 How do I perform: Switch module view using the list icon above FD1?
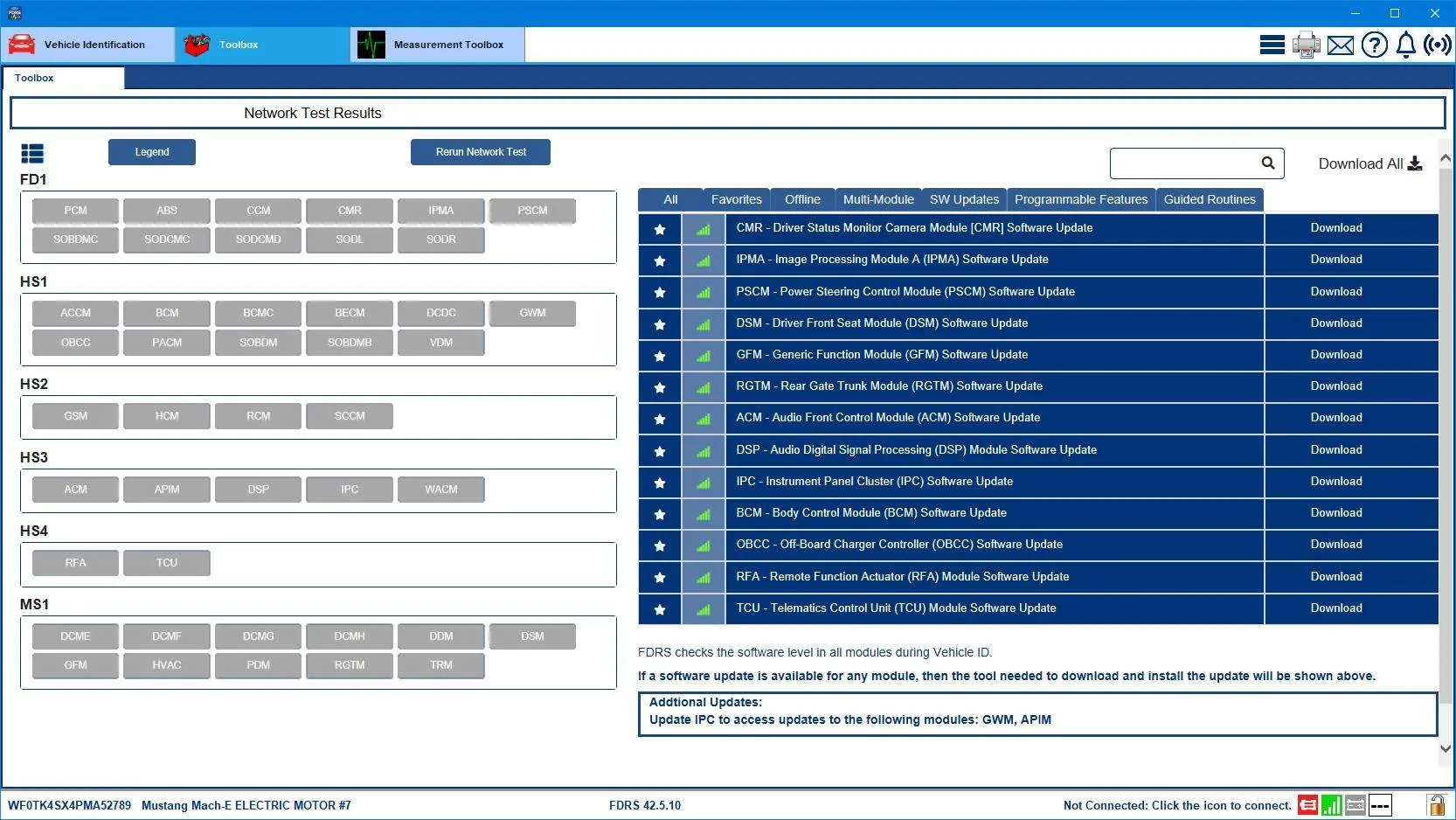click(32, 154)
